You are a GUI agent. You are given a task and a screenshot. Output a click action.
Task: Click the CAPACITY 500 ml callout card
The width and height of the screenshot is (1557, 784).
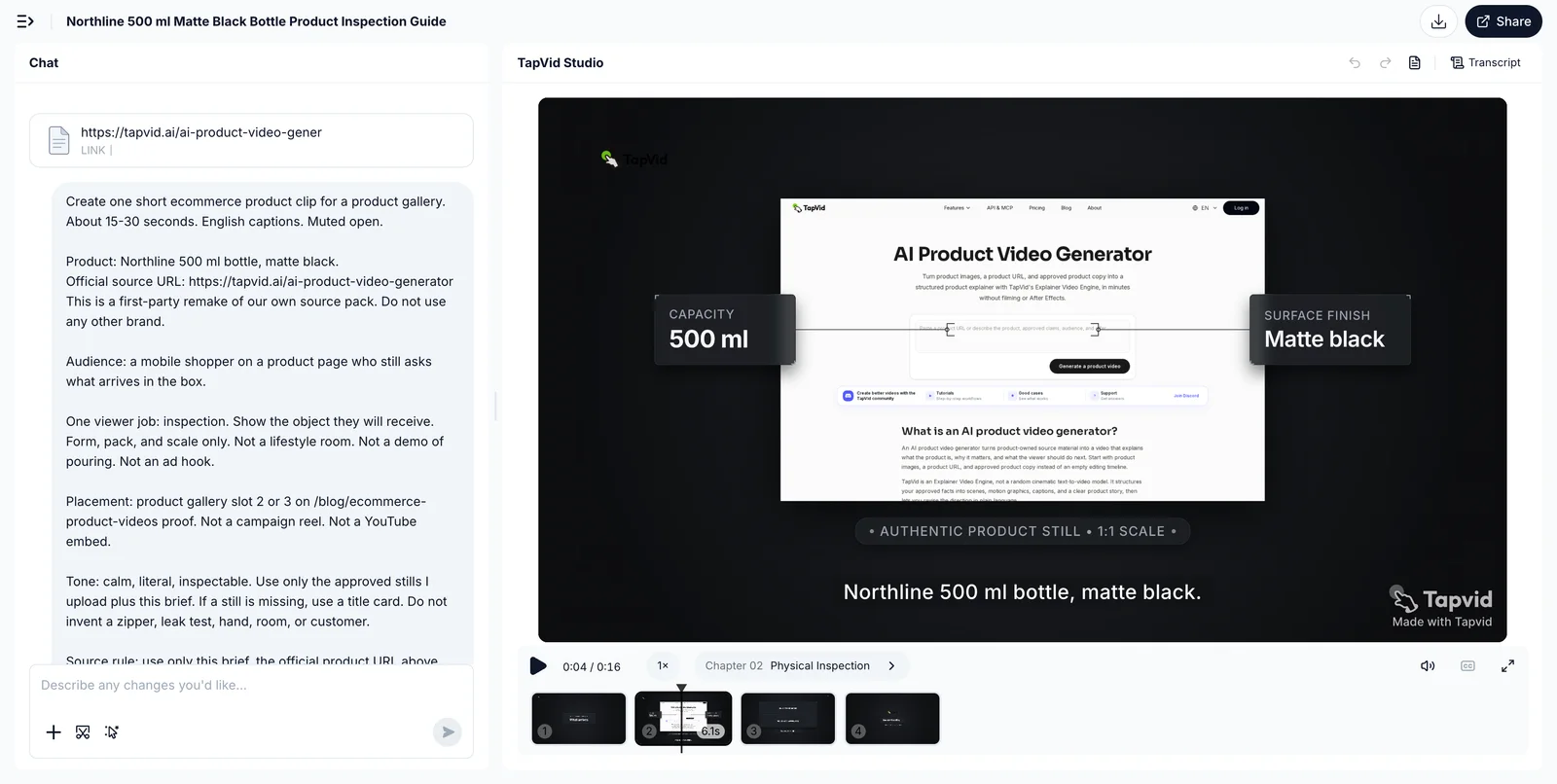pyautogui.click(x=725, y=330)
